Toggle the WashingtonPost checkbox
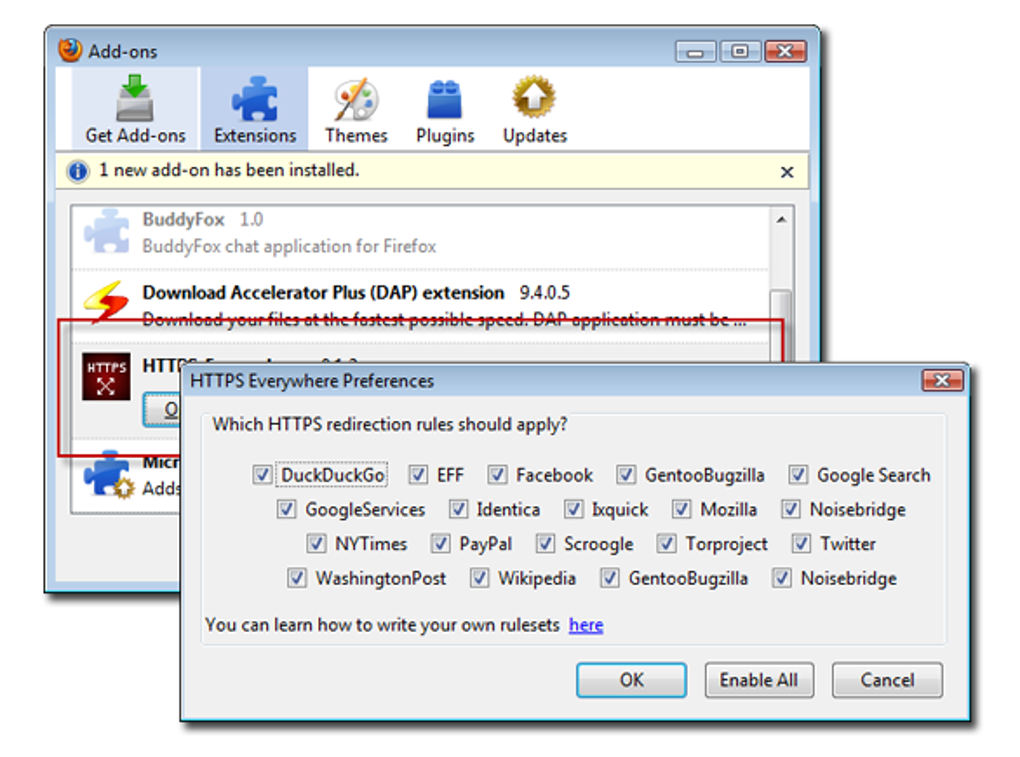The image size is (1020, 757). [297, 578]
